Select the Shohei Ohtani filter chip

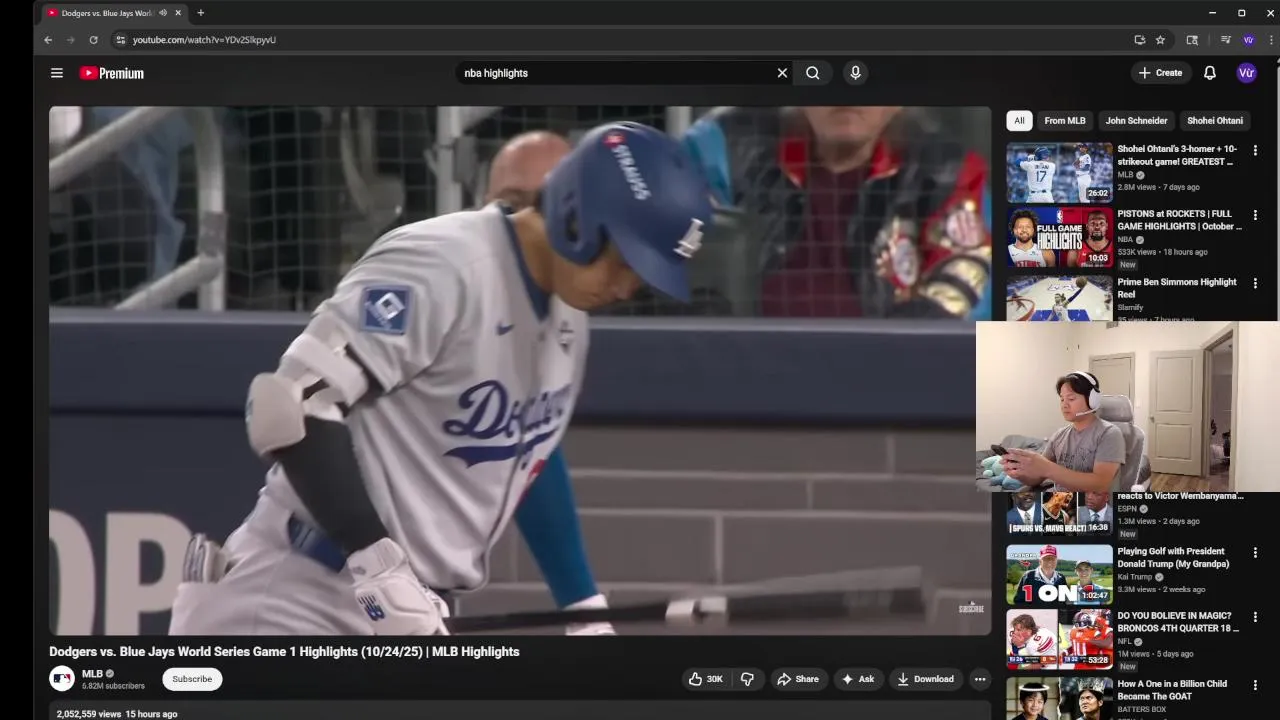click(x=1215, y=121)
